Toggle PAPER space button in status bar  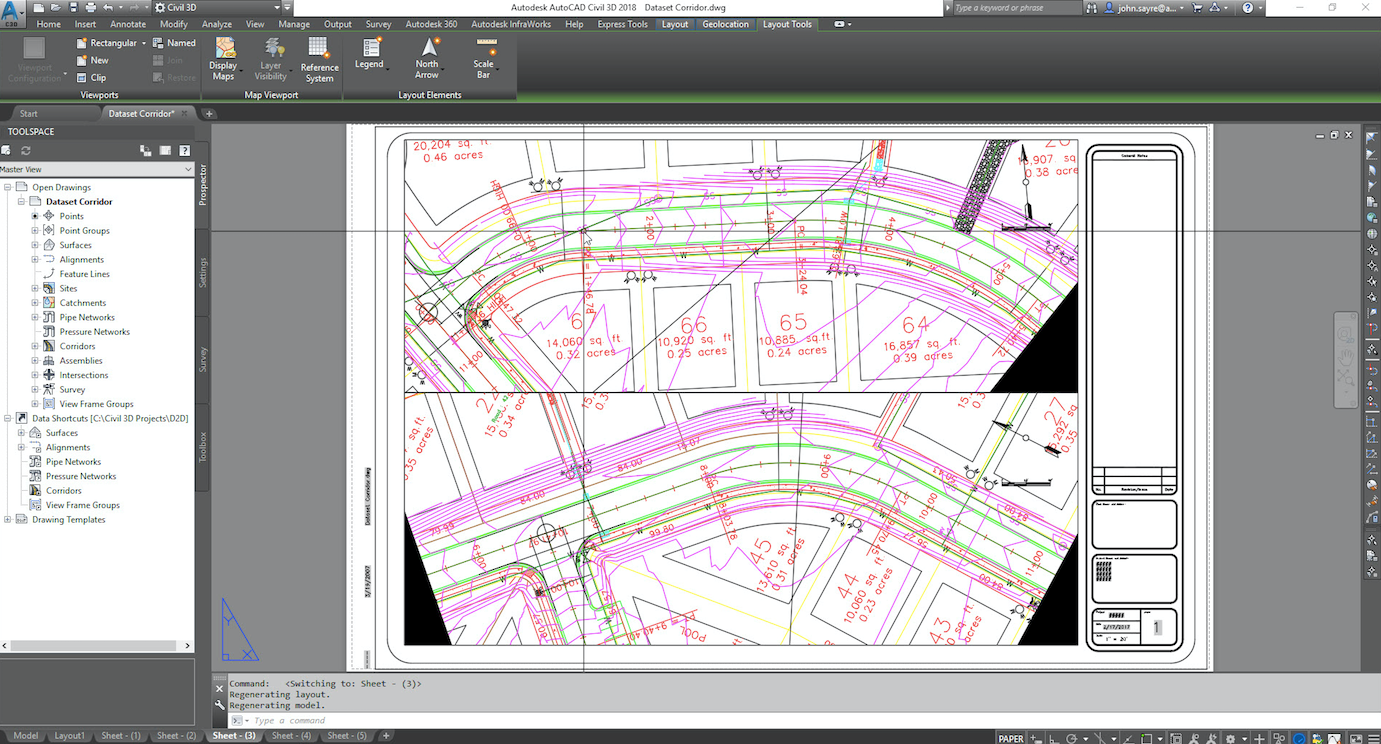pos(1011,738)
